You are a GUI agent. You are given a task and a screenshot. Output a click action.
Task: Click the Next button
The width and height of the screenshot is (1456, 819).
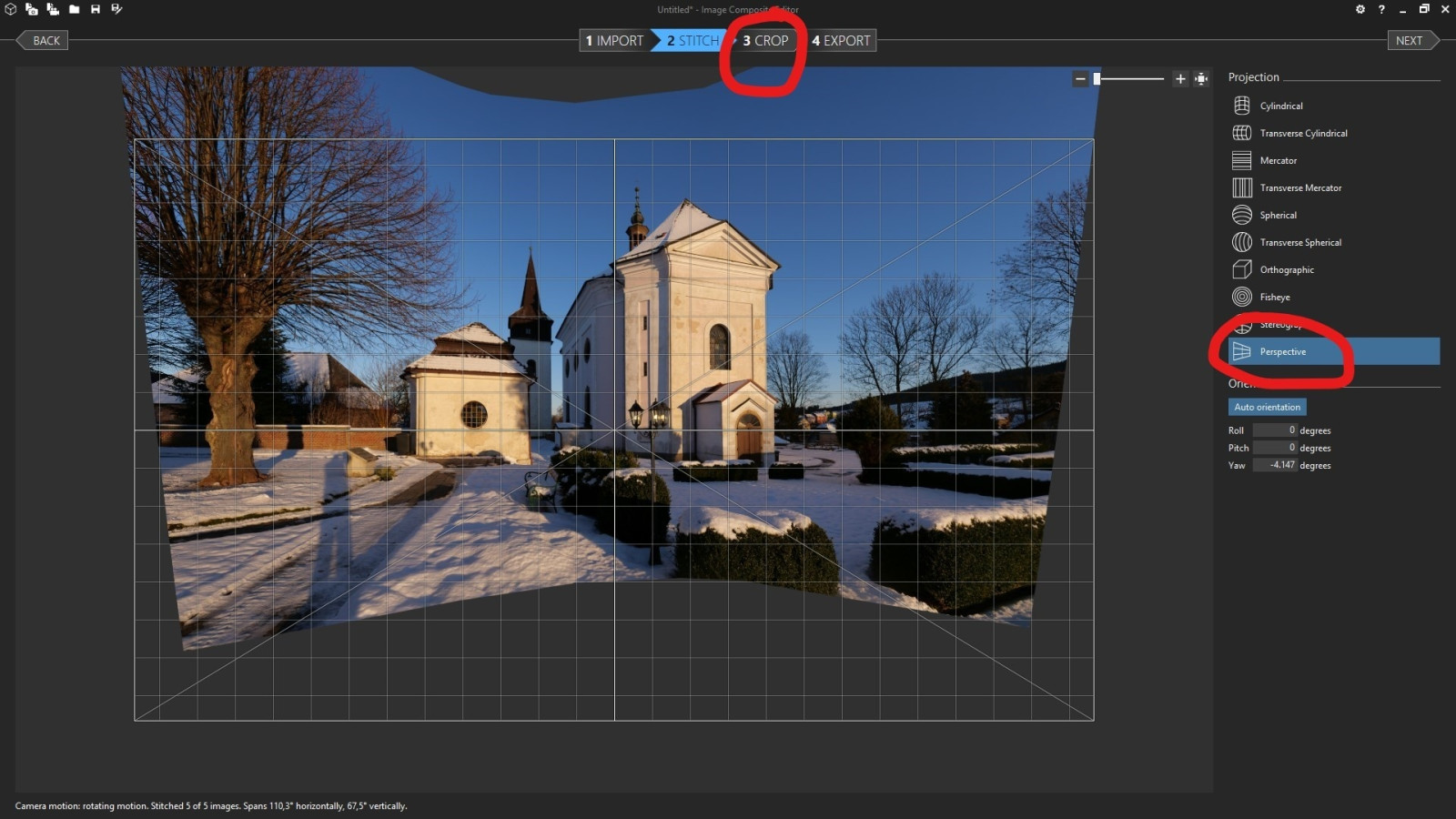[x=1410, y=40]
